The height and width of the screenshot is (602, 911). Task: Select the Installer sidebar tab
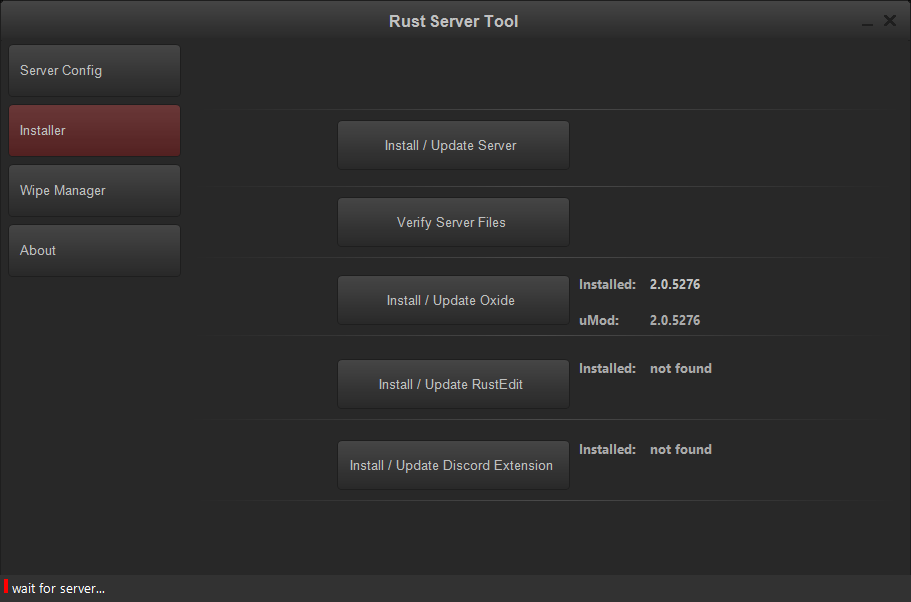(x=94, y=131)
